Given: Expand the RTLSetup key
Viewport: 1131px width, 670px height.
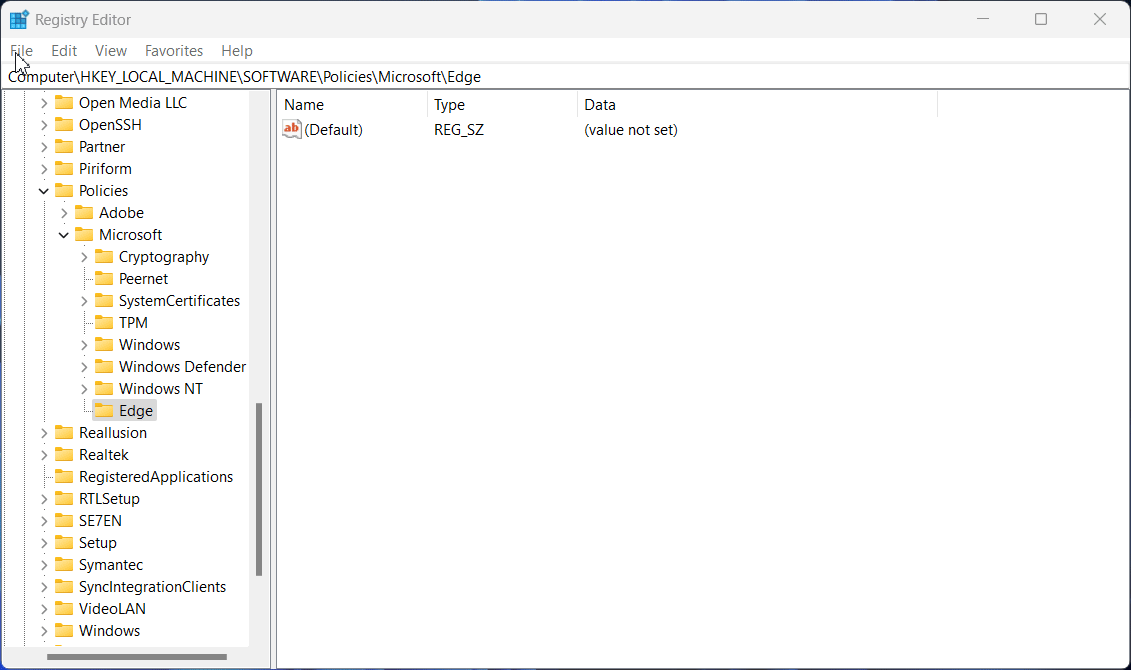Looking at the screenshot, I should 44,499.
